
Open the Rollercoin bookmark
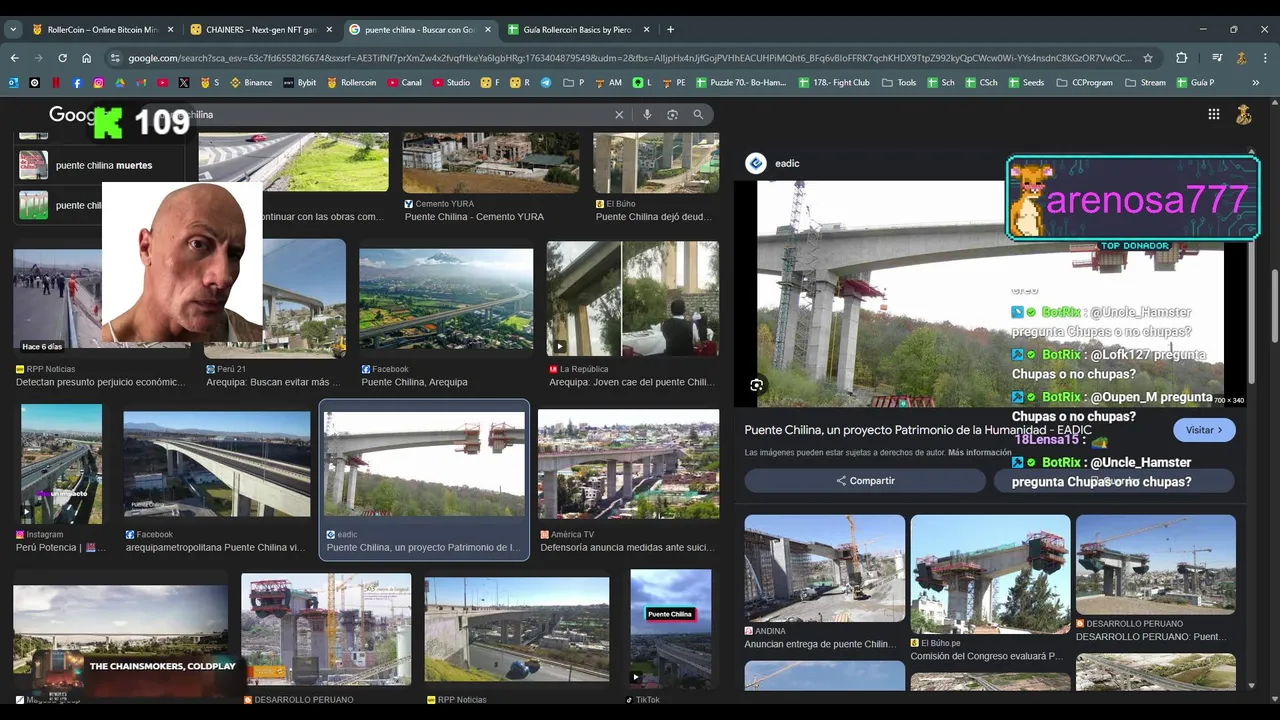pos(351,83)
